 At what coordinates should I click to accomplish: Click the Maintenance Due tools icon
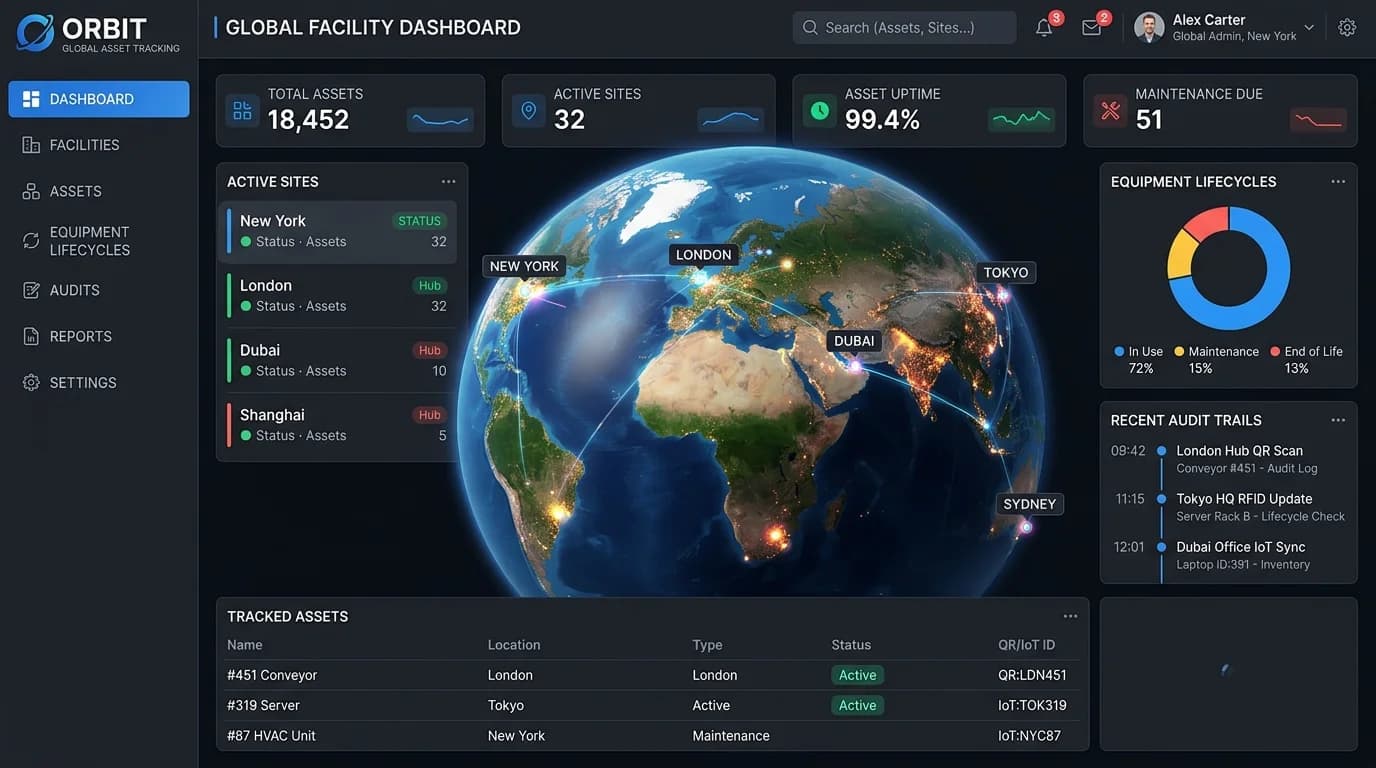click(1110, 110)
